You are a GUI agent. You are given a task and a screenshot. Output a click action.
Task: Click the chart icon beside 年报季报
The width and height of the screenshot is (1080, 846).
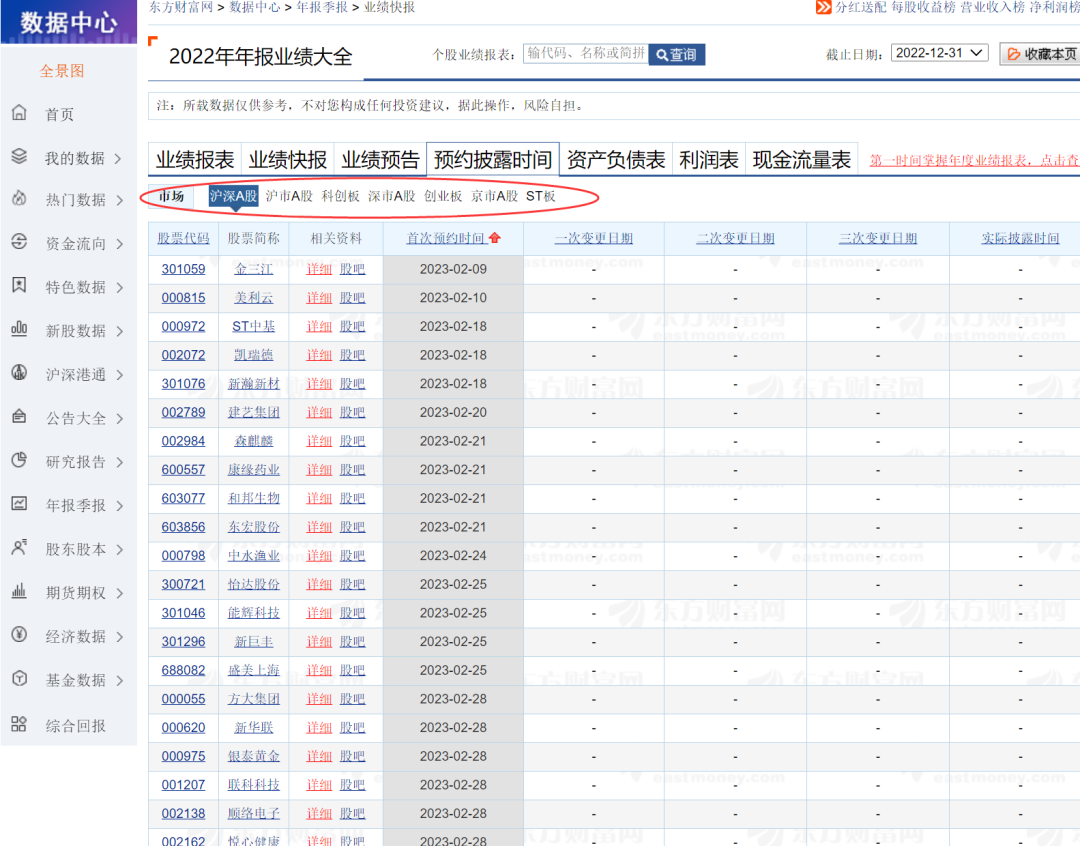[x=19, y=504]
